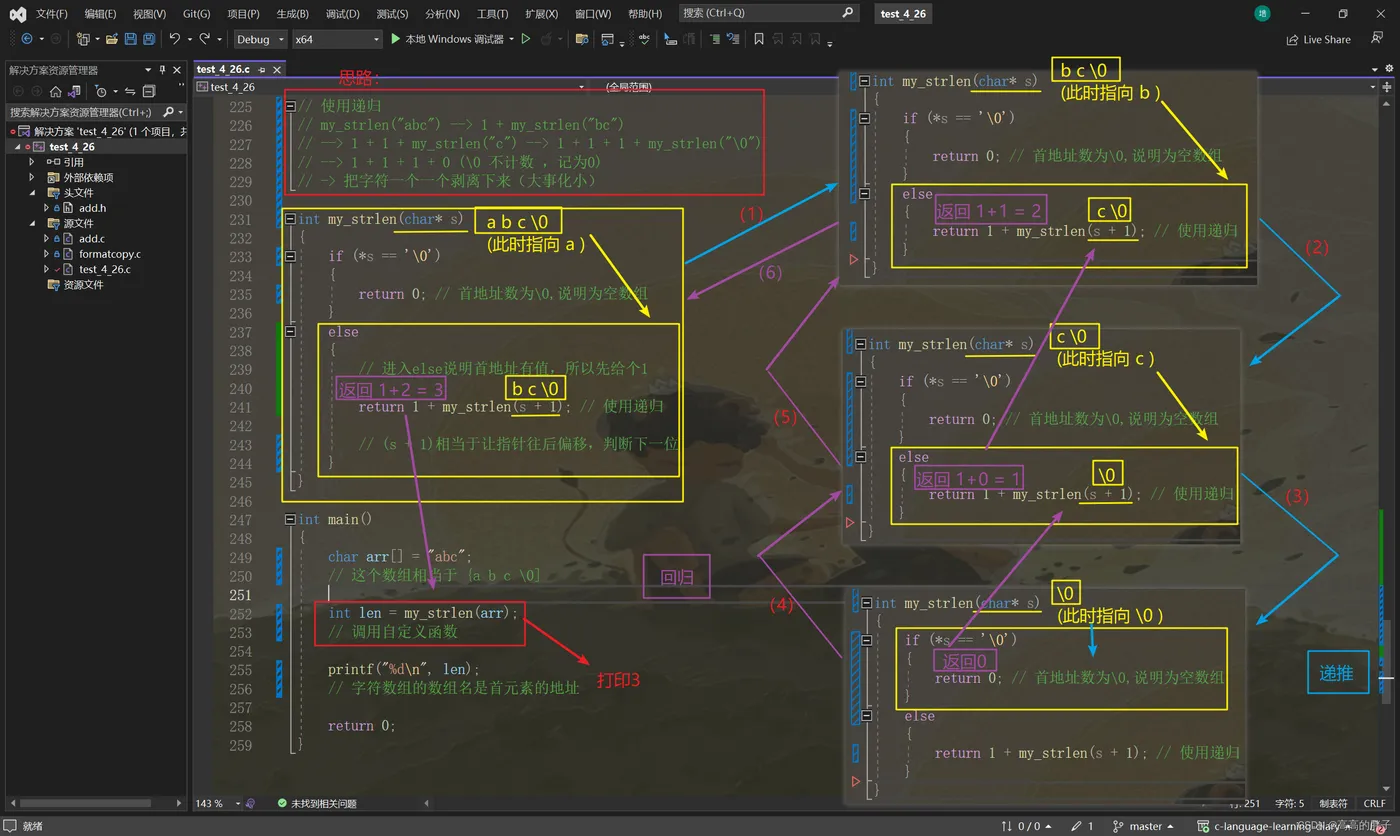Start without debugging using hollow green play icon
1400x836 pixels.
(526, 39)
